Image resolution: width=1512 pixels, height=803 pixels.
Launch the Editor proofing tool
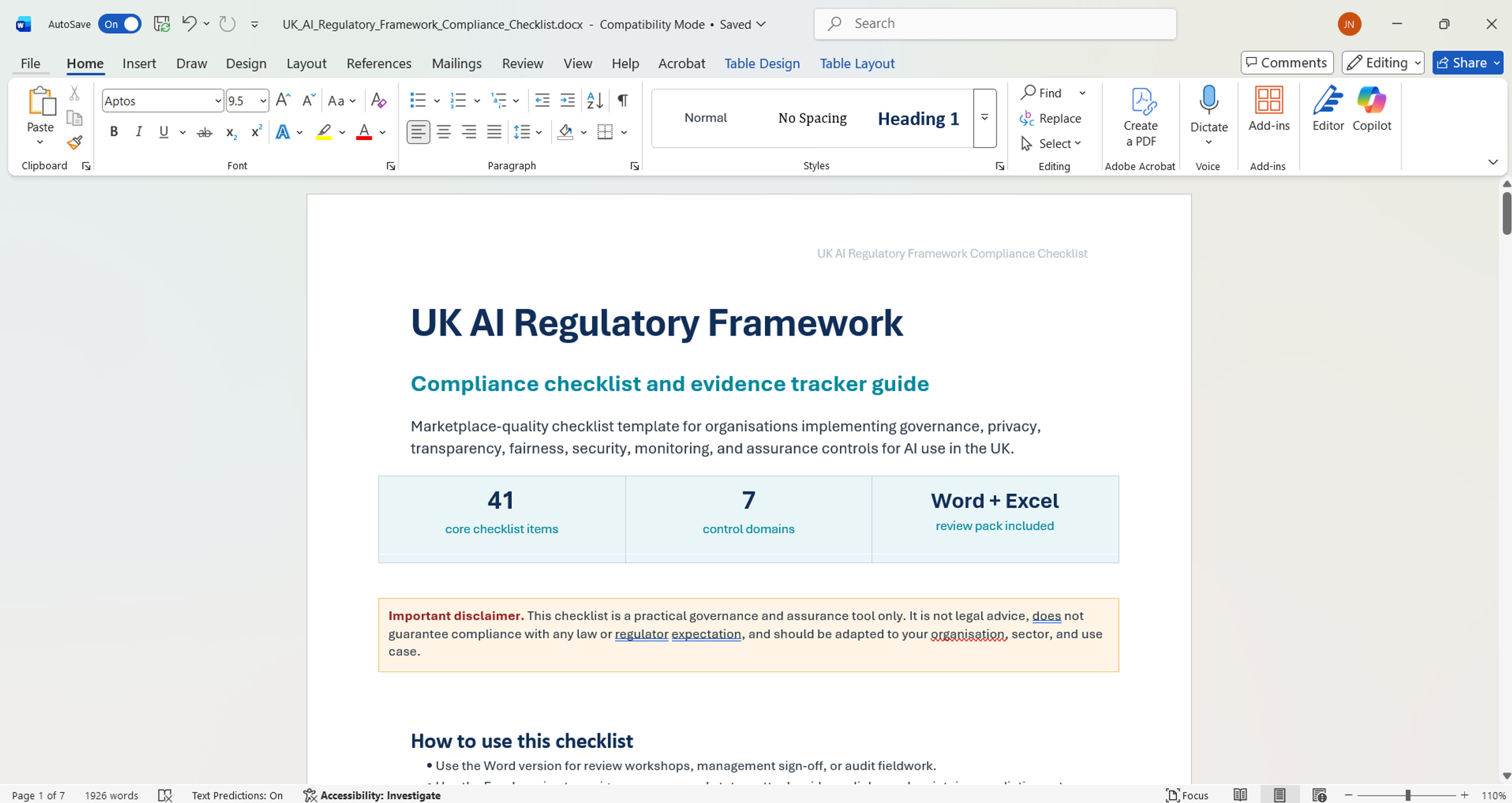[x=1328, y=109]
